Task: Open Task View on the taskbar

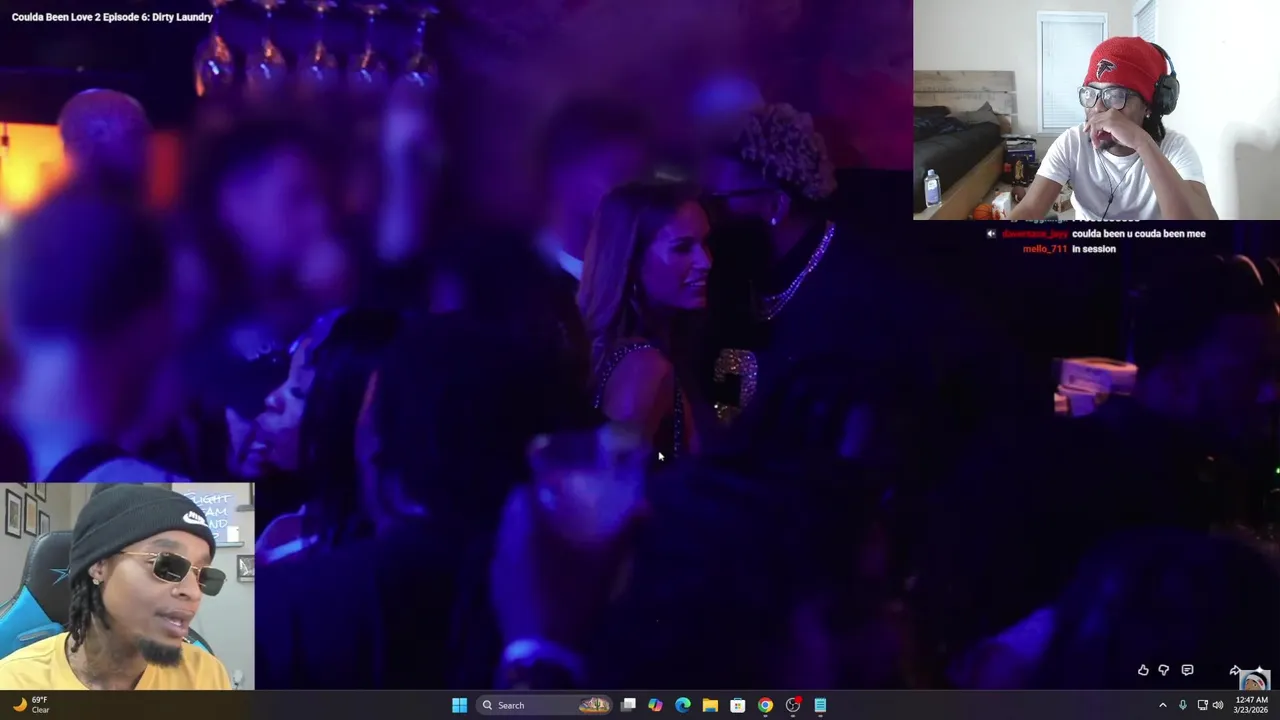Action: (x=628, y=705)
